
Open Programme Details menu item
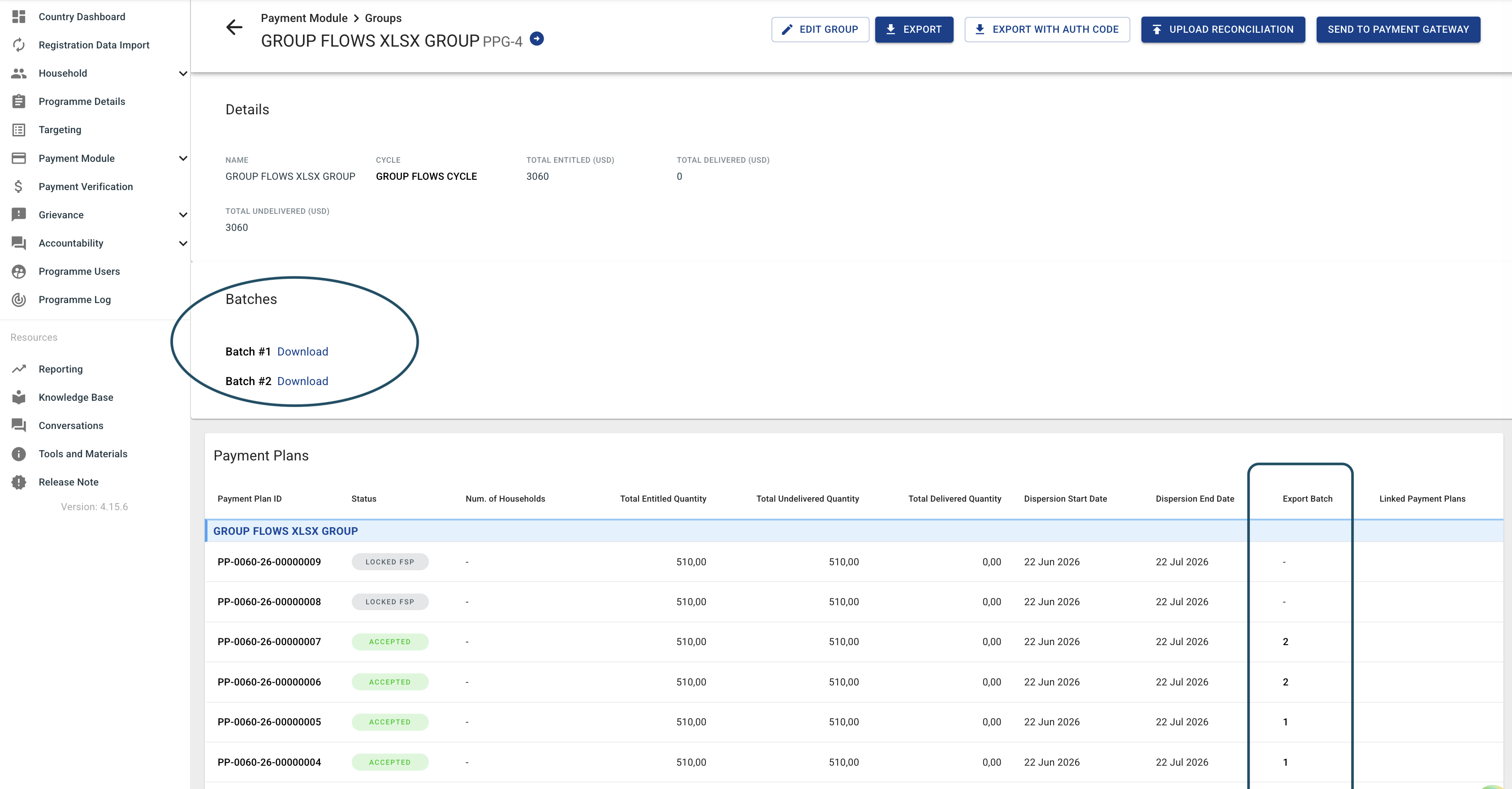click(x=82, y=101)
